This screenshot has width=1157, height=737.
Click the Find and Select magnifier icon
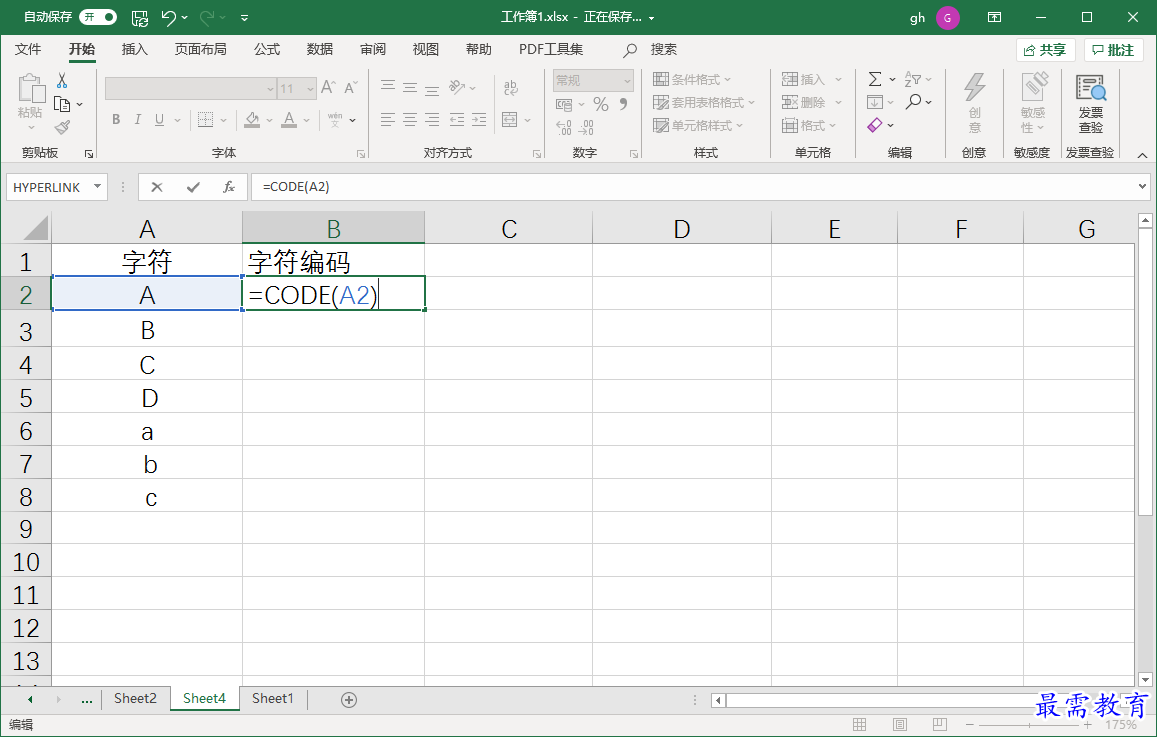point(913,102)
